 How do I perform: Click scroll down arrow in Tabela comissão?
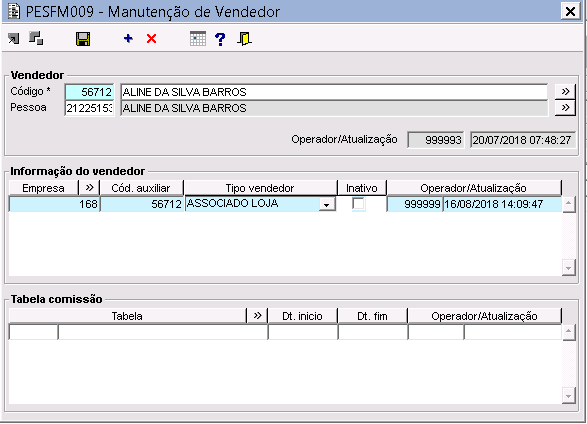tap(569, 396)
